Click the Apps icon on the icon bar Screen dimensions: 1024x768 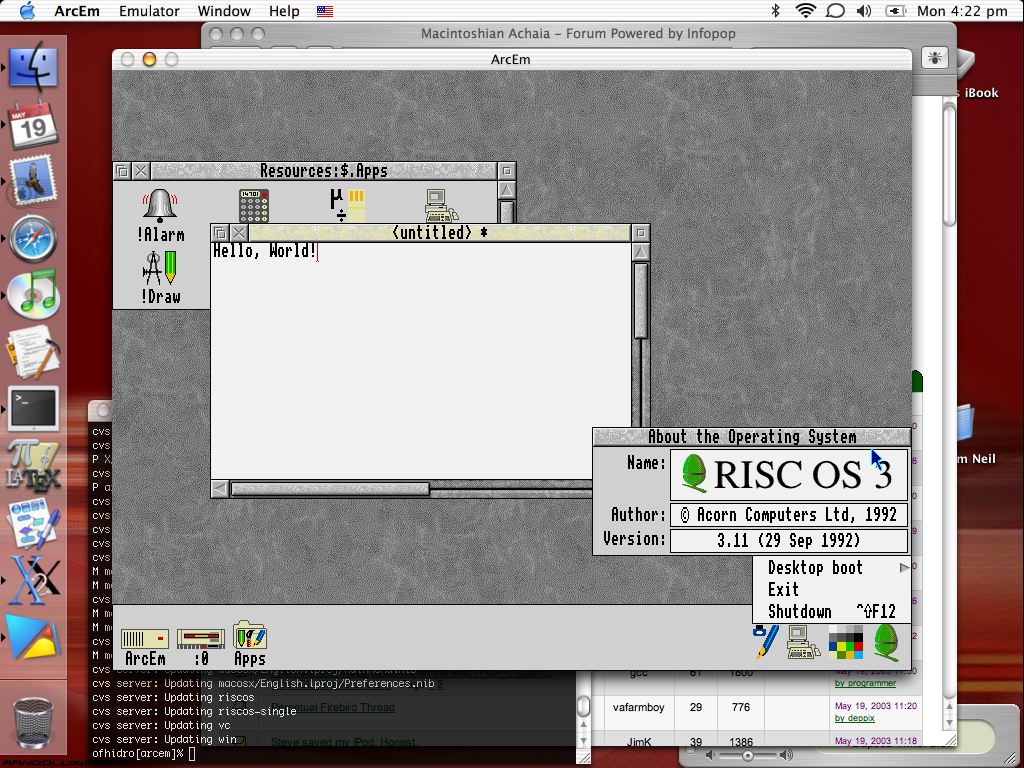[249, 637]
